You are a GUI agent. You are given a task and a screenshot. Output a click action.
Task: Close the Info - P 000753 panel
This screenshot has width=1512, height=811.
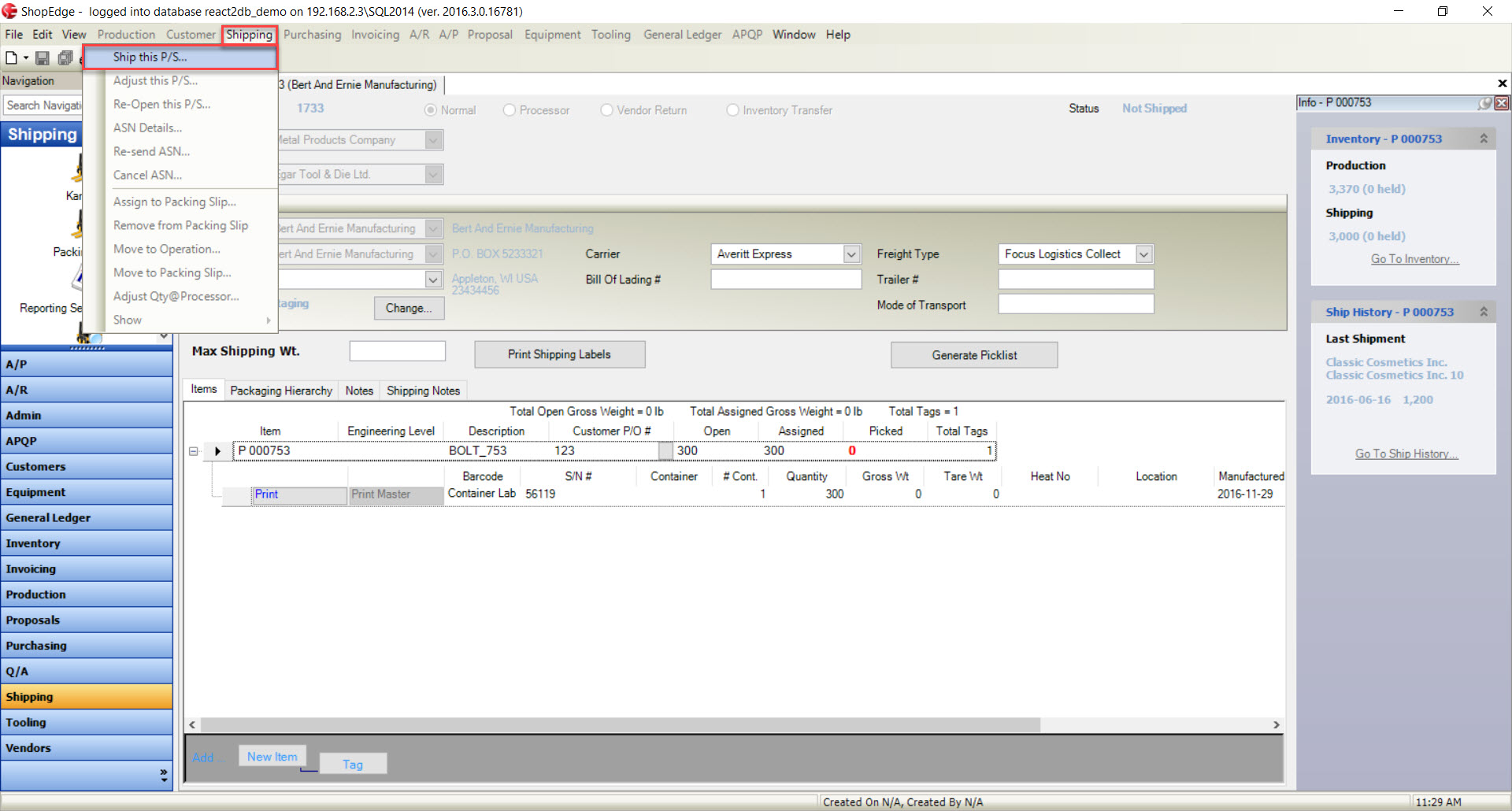pos(1502,103)
